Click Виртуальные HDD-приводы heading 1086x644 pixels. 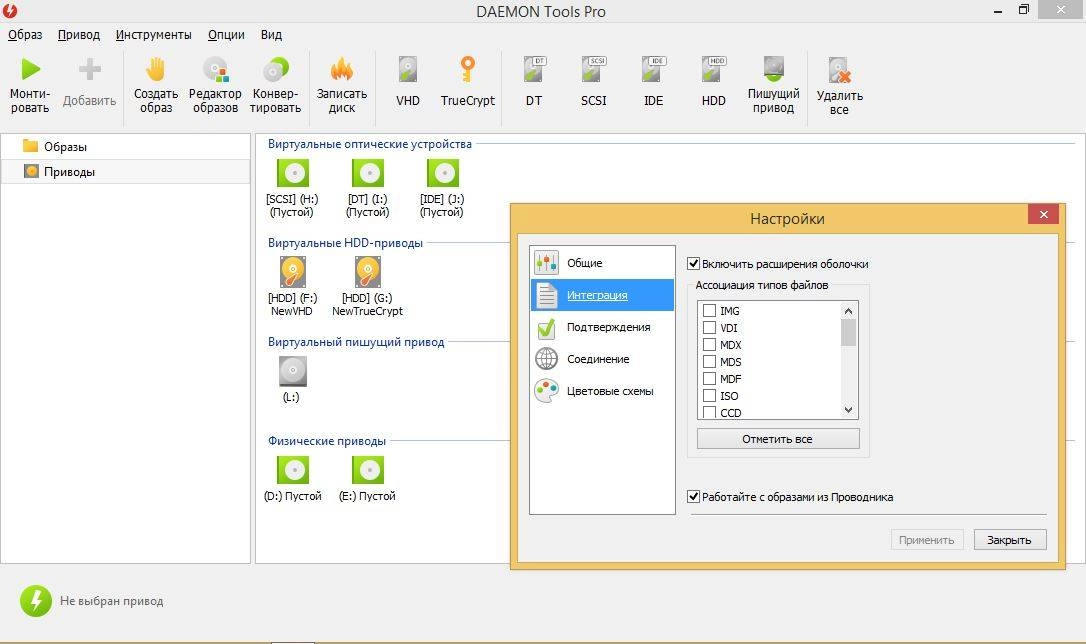point(345,243)
